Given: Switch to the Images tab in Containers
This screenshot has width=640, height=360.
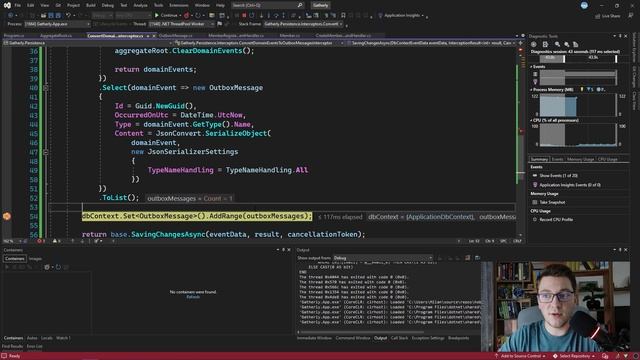Looking at the screenshot, I should click(35, 259).
